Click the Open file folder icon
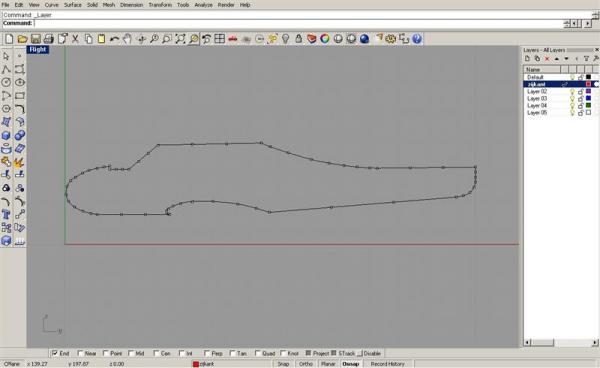 pos(23,39)
